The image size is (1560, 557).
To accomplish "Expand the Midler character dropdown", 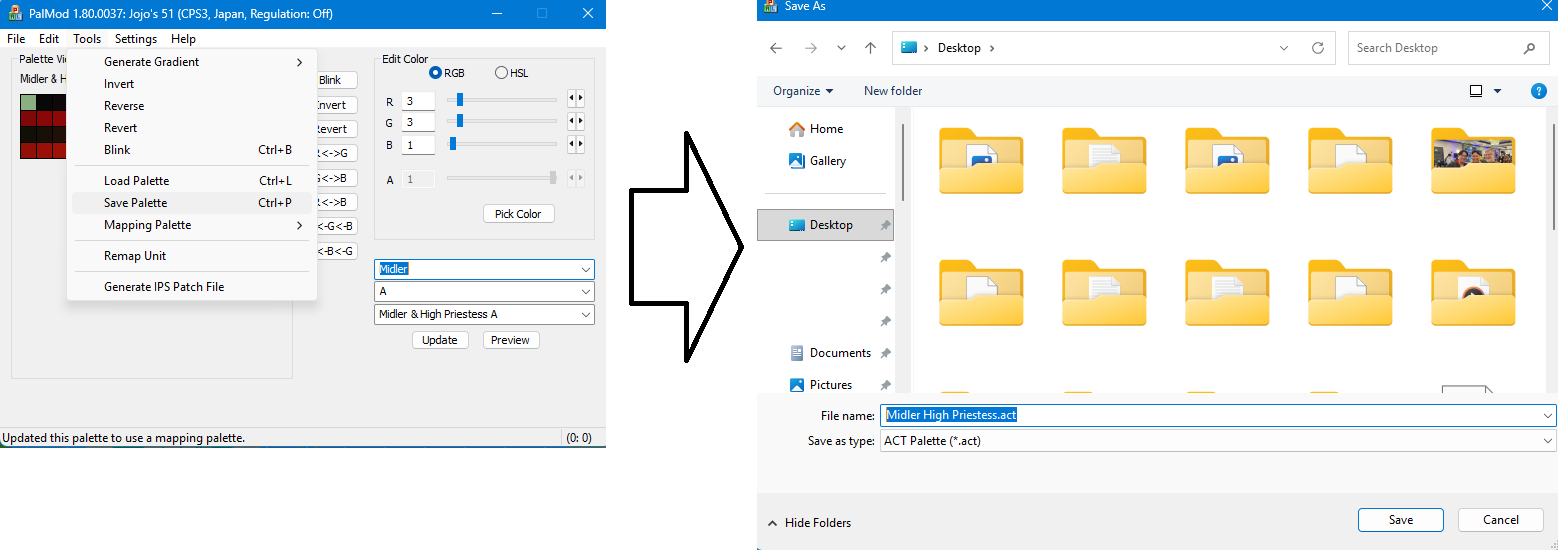I will coord(584,269).
